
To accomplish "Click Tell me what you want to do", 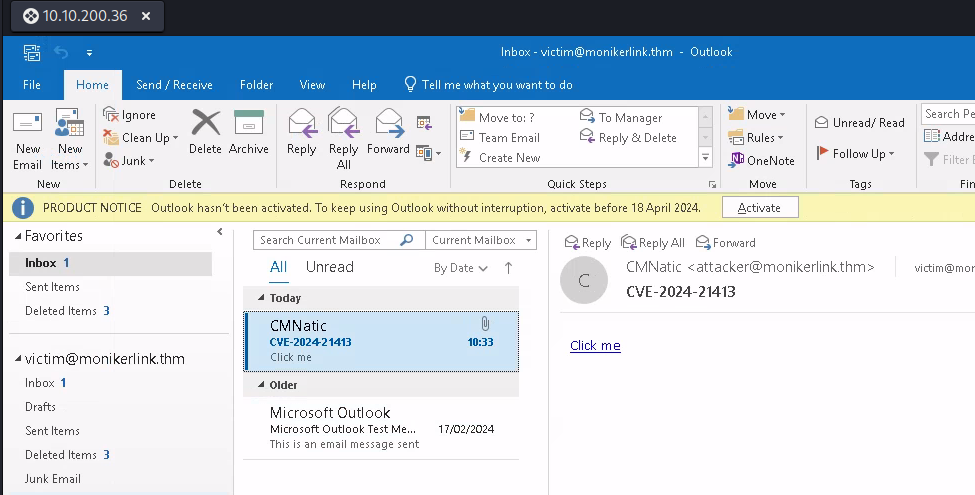I will (x=489, y=85).
